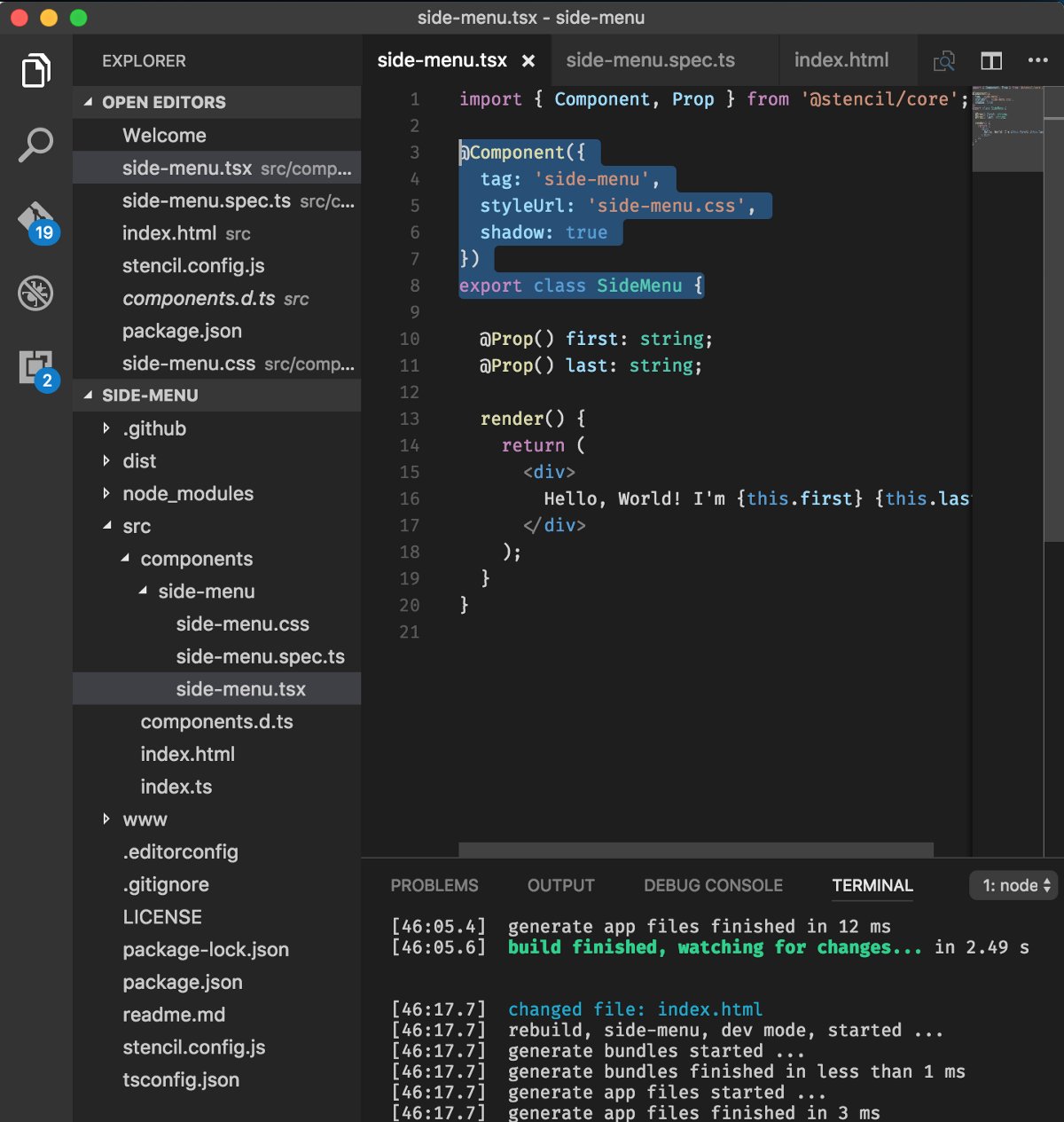Switch to the side-menu.spec.ts tab
The image size is (1064, 1122).
650,60
